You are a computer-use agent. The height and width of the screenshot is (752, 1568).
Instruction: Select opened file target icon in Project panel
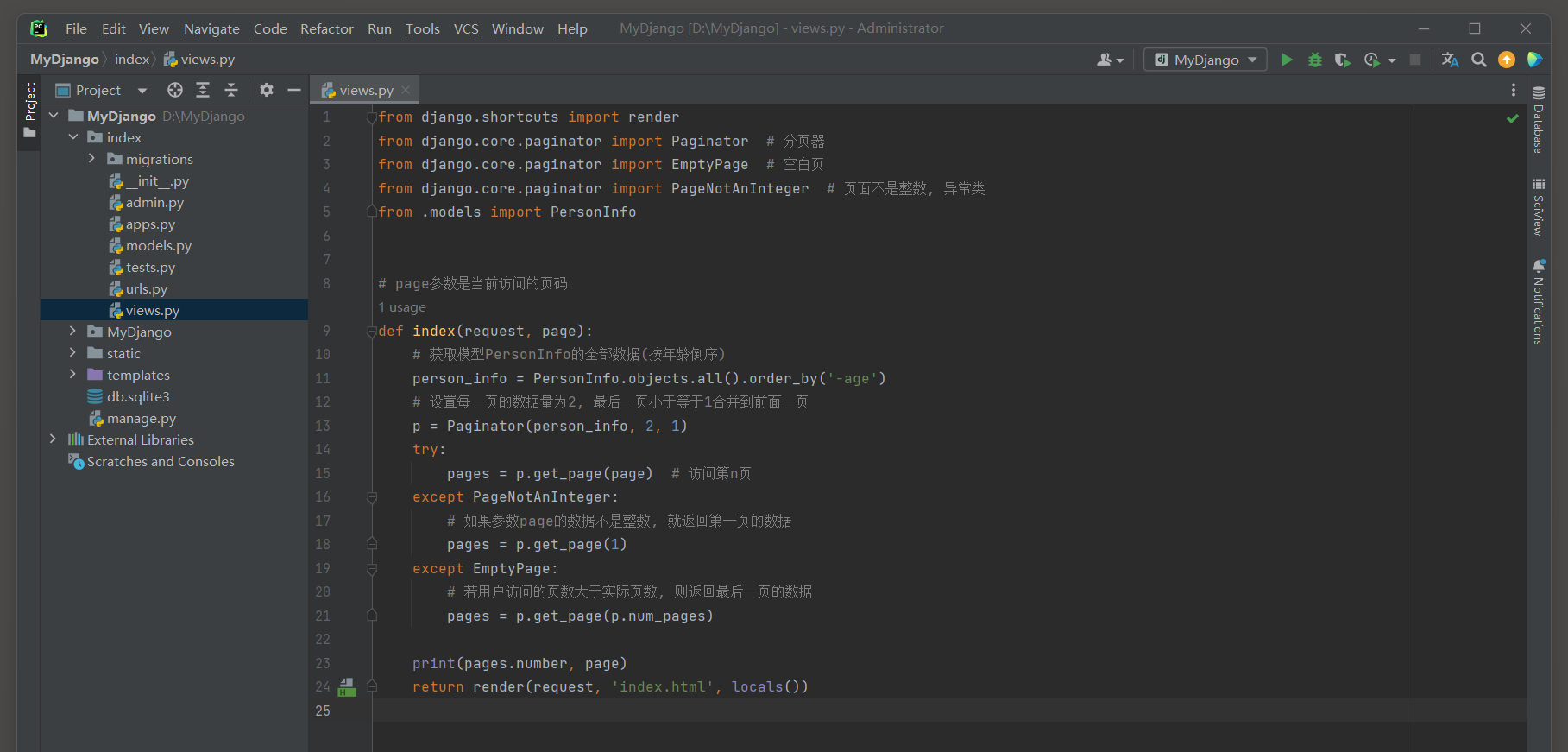pos(175,90)
